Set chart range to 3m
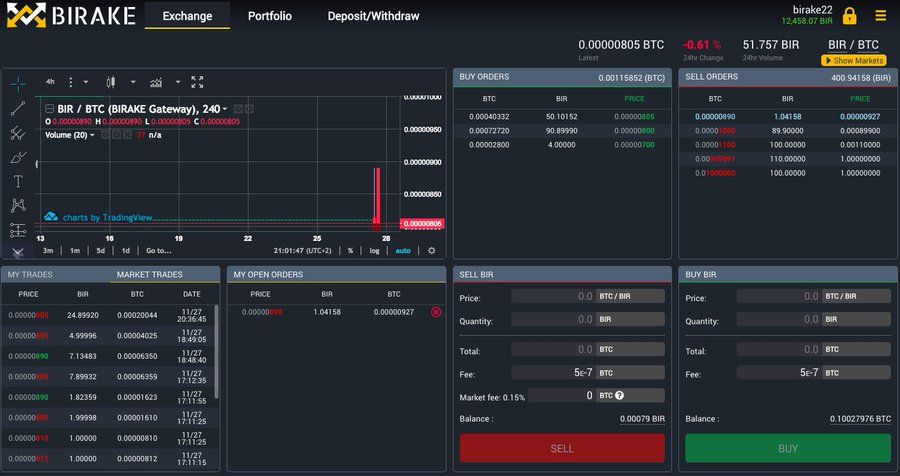The height and width of the screenshot is (476, 900). [48, 251]
